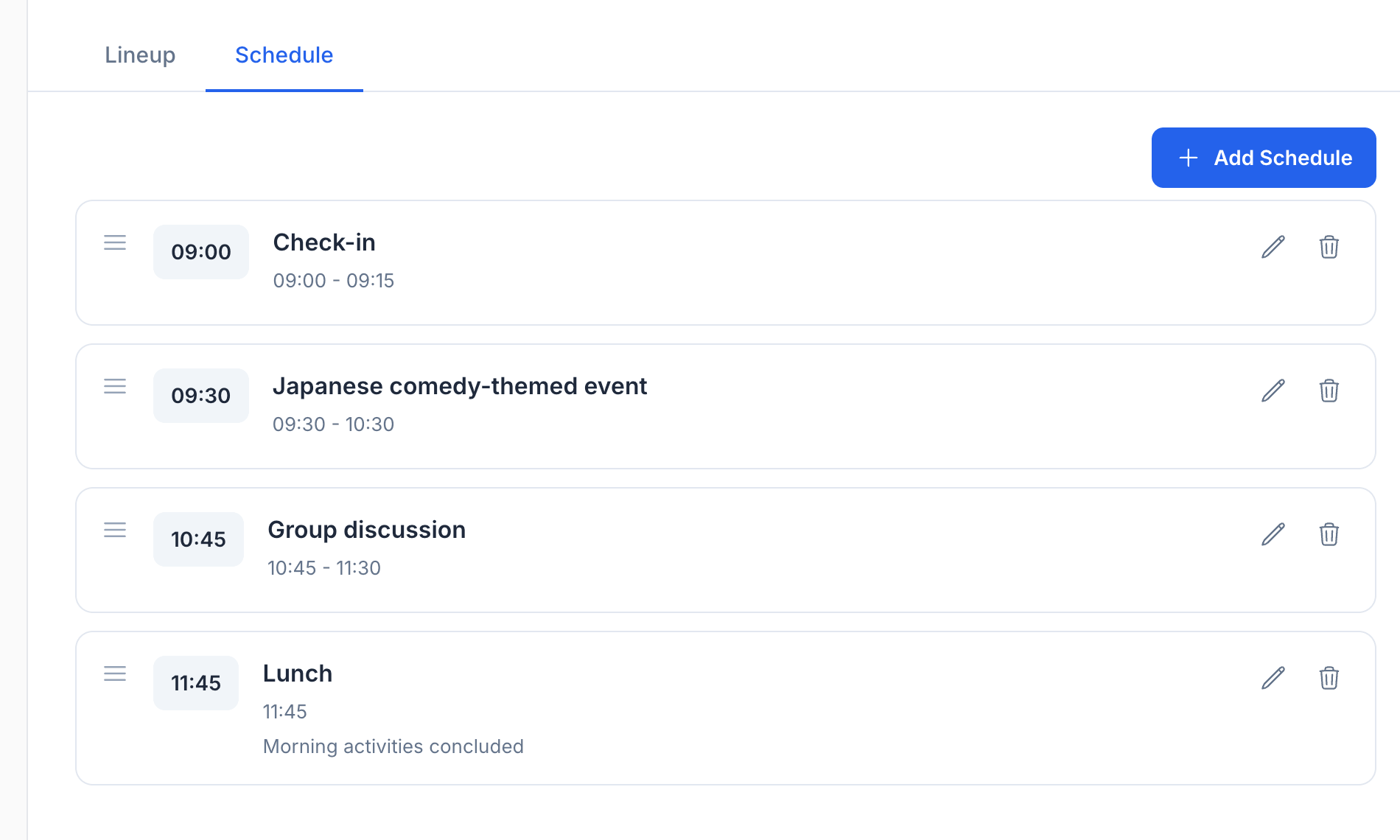
Task: Delete the Group discussion entry
Action: point(1329,535)
